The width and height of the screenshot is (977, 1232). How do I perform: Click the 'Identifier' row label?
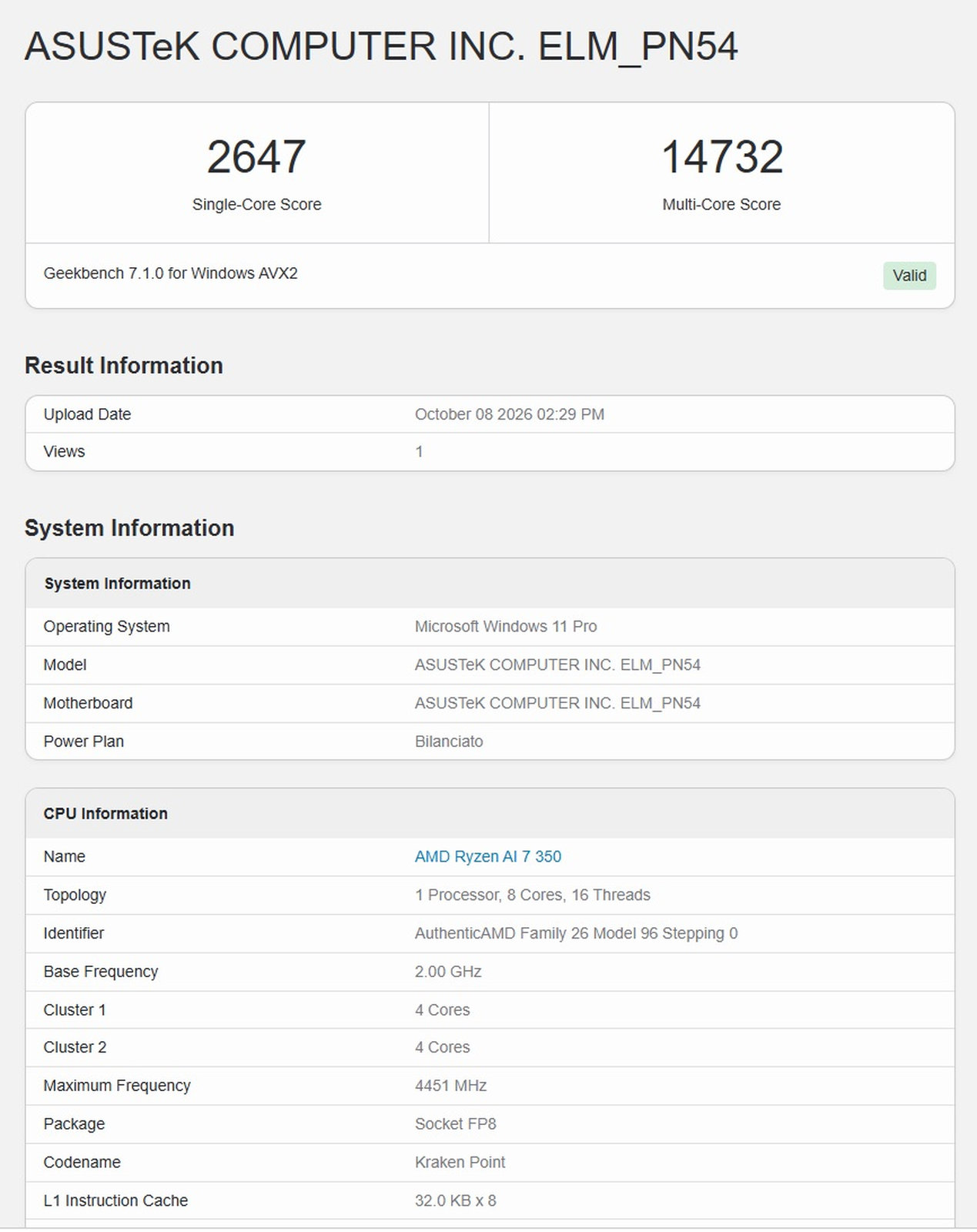pos(73,933)
